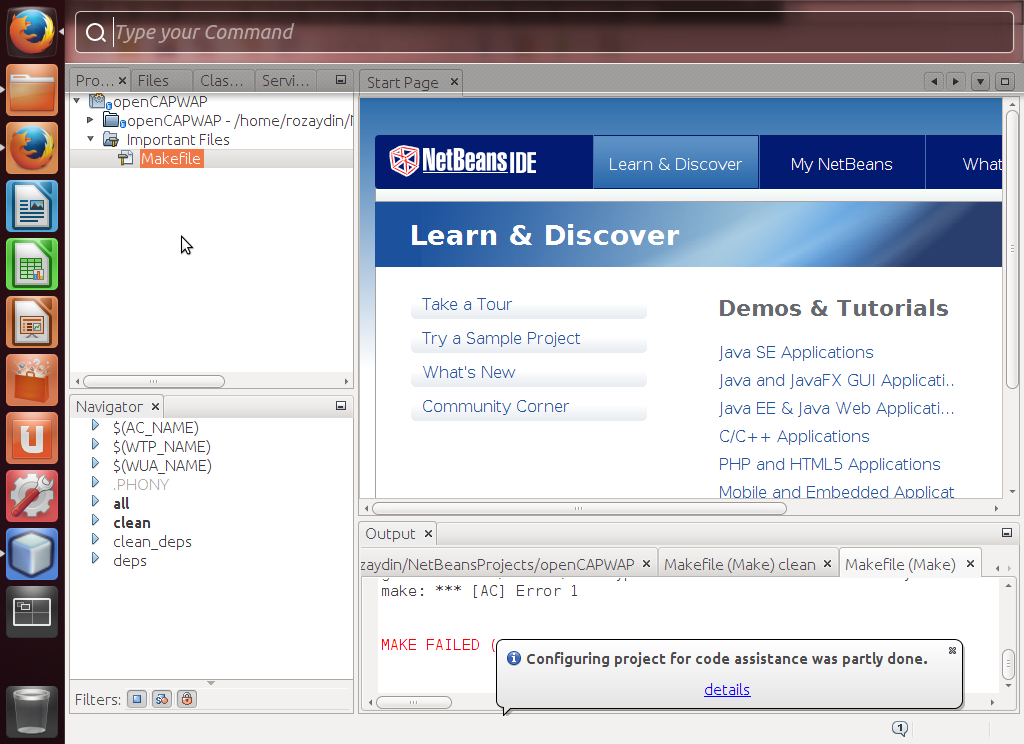Click the search magnifier icon in HUD
The image size is (1024, 744).
95,32
